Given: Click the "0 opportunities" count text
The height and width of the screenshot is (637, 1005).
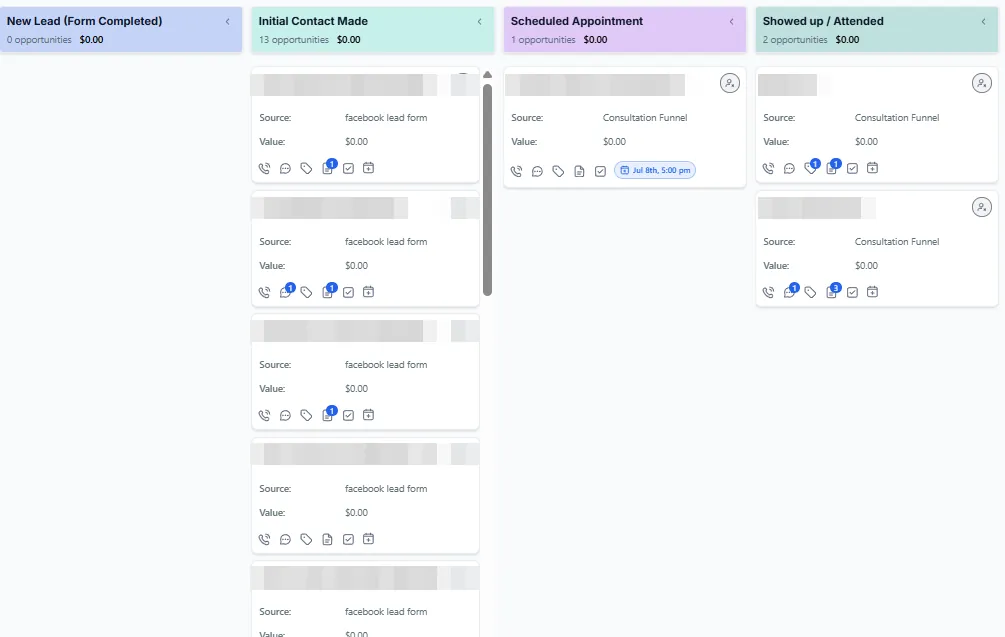Looking at the screenshot, I should [39, 40].
